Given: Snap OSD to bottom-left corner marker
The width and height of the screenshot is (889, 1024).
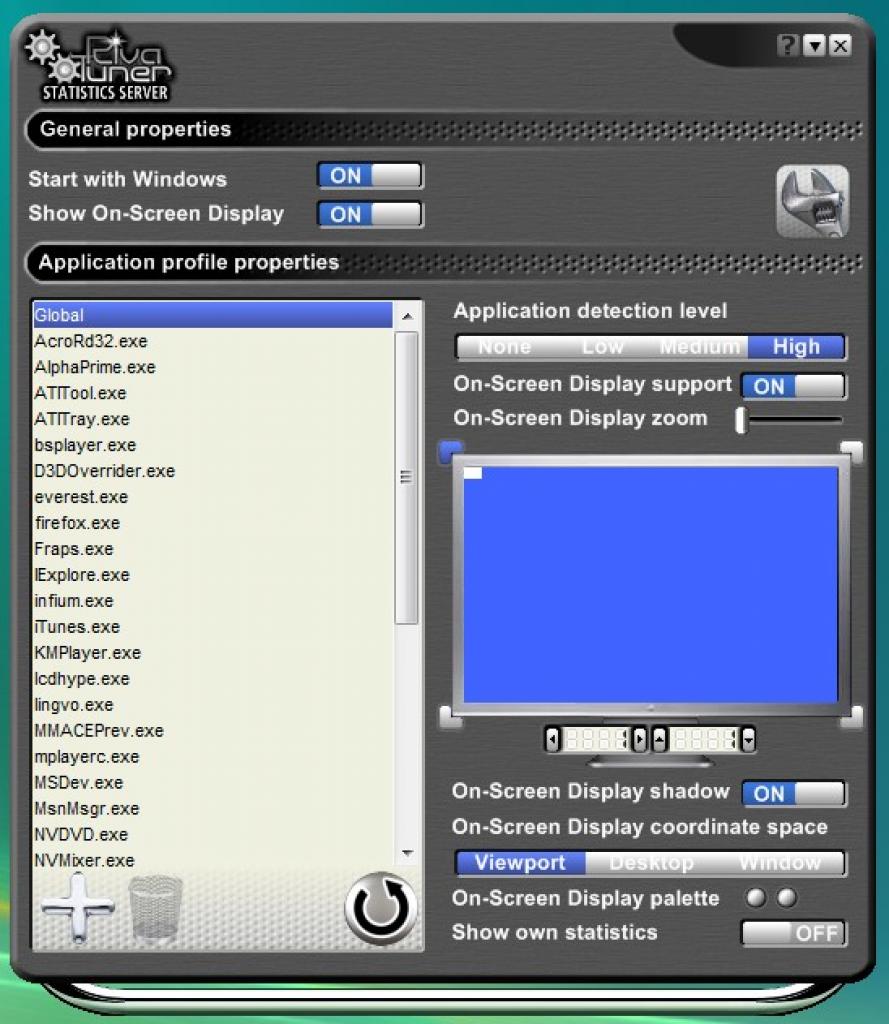Looking at the screenshot, I should pos(451,717).
